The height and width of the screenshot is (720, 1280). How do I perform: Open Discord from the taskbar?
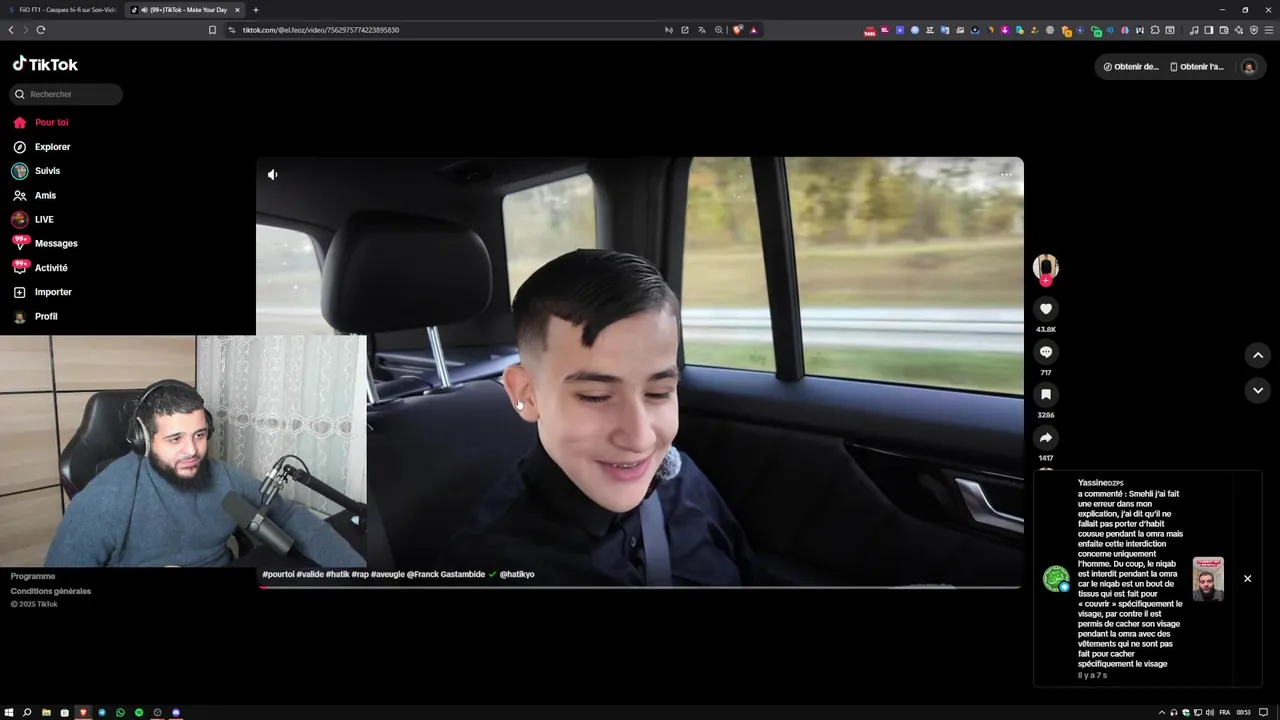tap(176, 712)
